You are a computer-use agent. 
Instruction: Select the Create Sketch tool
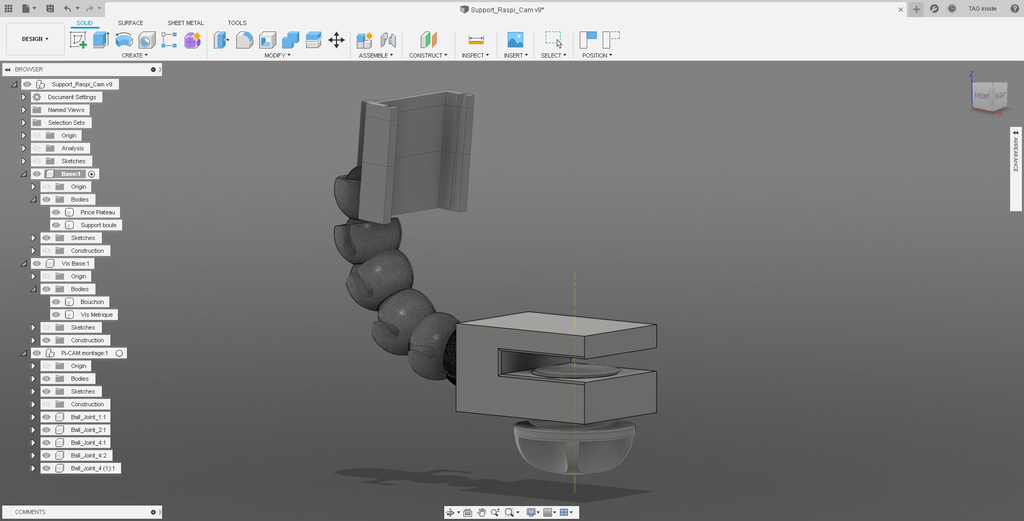click(x=78, y=40)
